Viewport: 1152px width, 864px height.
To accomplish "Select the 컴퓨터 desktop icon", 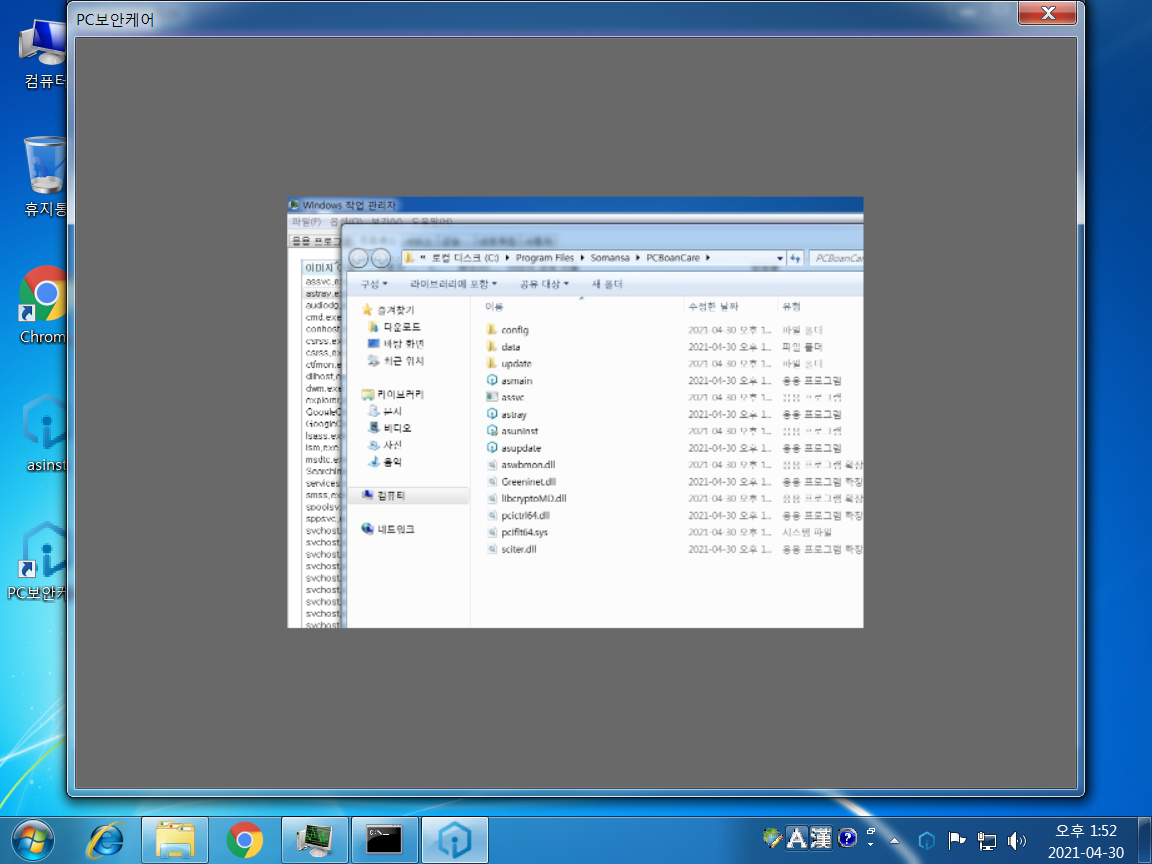I will click(x=43, y=54).
